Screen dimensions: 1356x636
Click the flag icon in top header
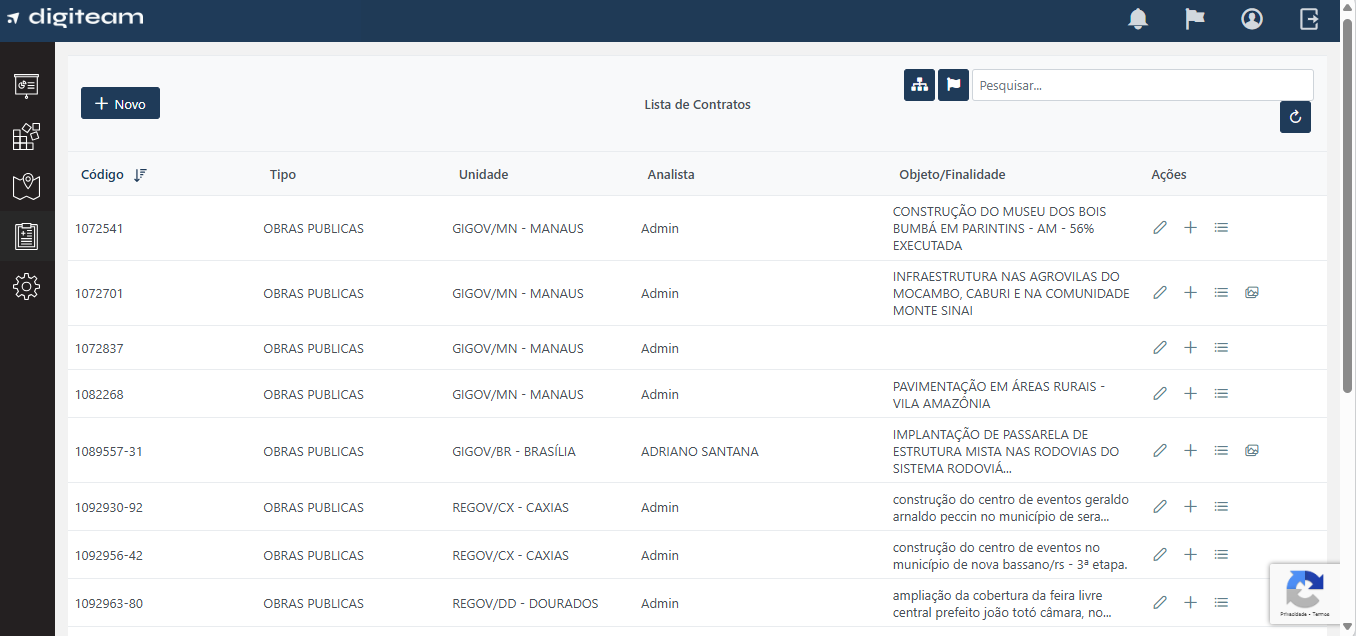[1195, 19]
